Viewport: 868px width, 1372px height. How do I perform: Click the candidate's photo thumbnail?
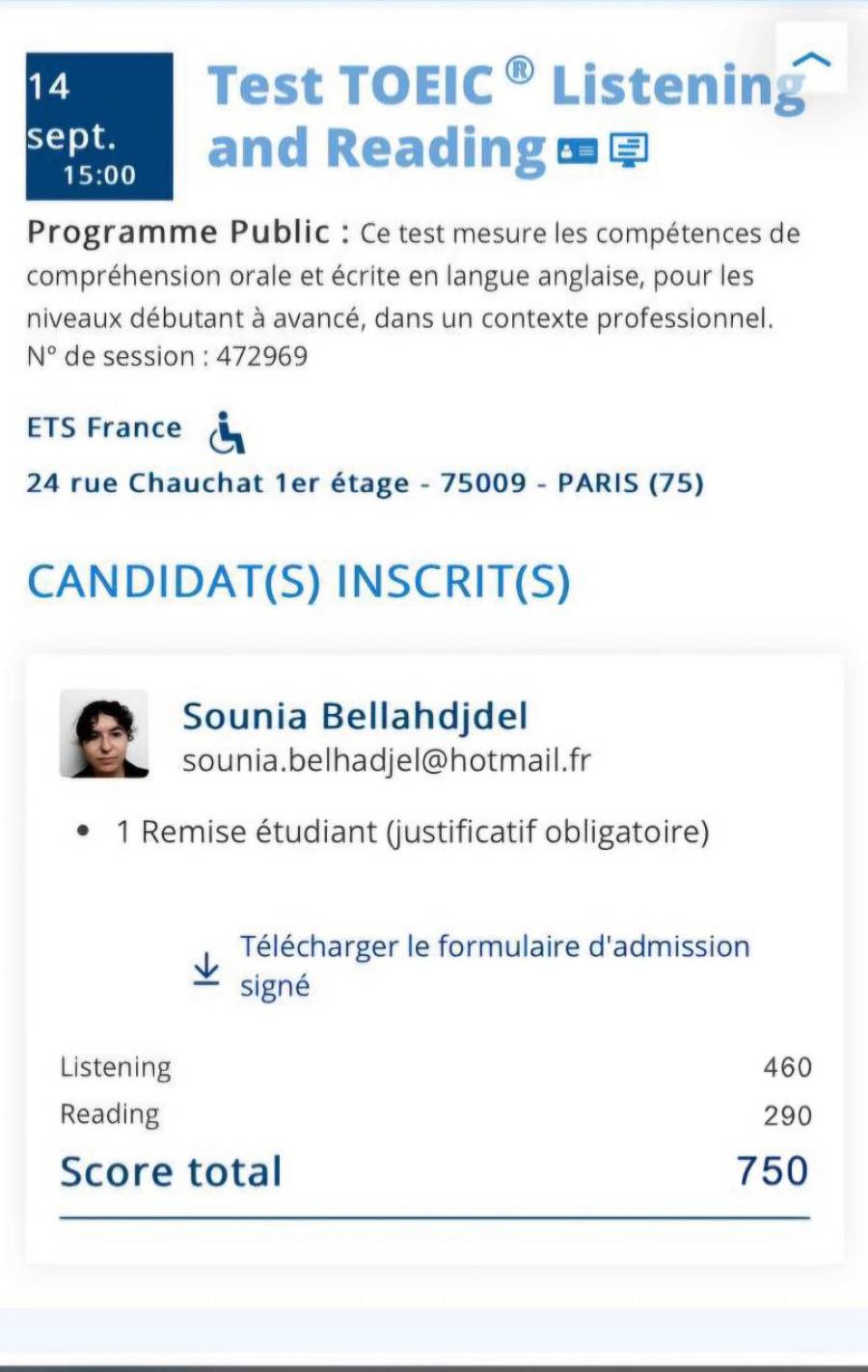104,733
